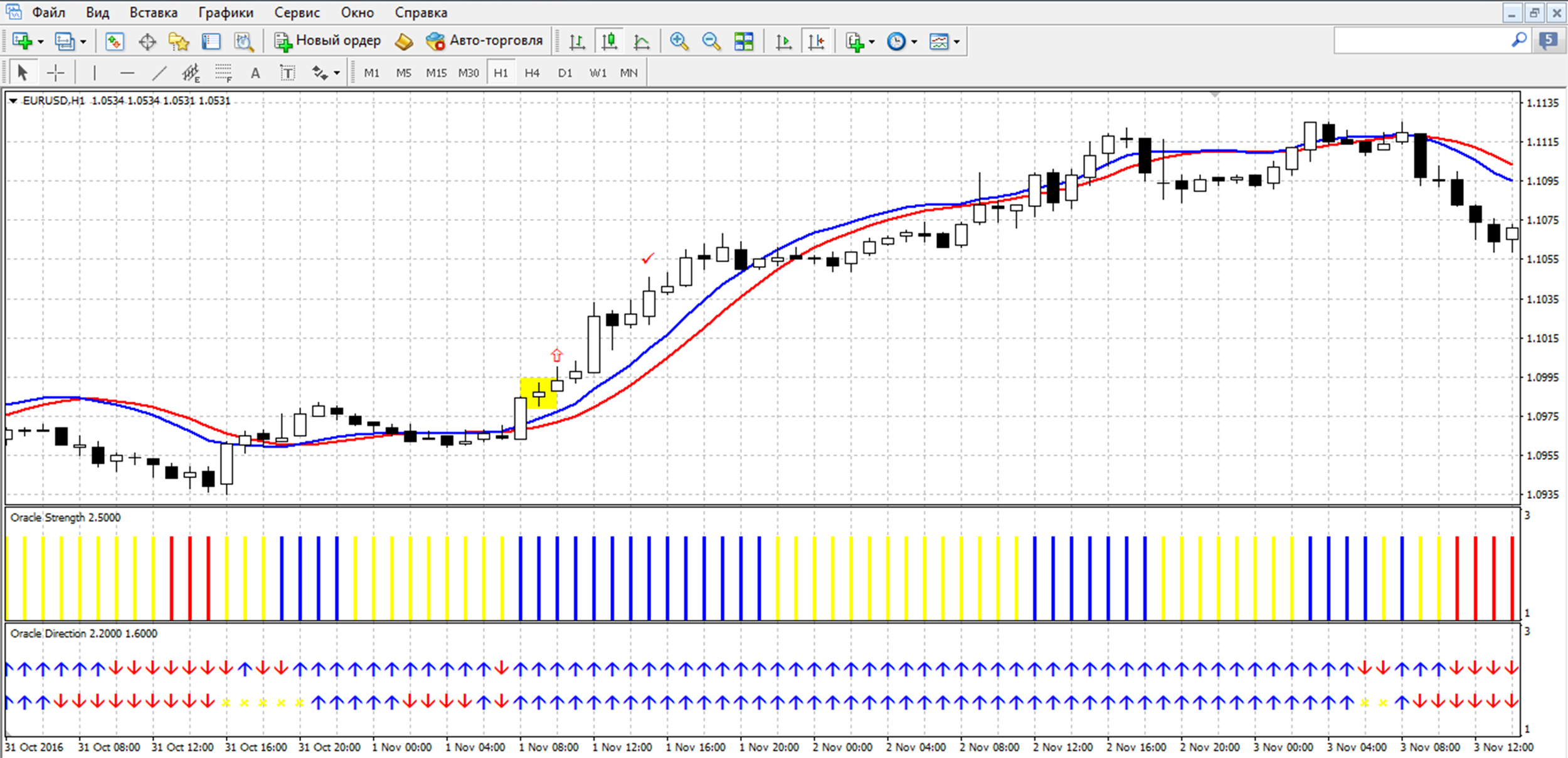The image size is (1568, 758).
Task: Click the Oracle Strength 2.5000 label
Action: [65, 518]
